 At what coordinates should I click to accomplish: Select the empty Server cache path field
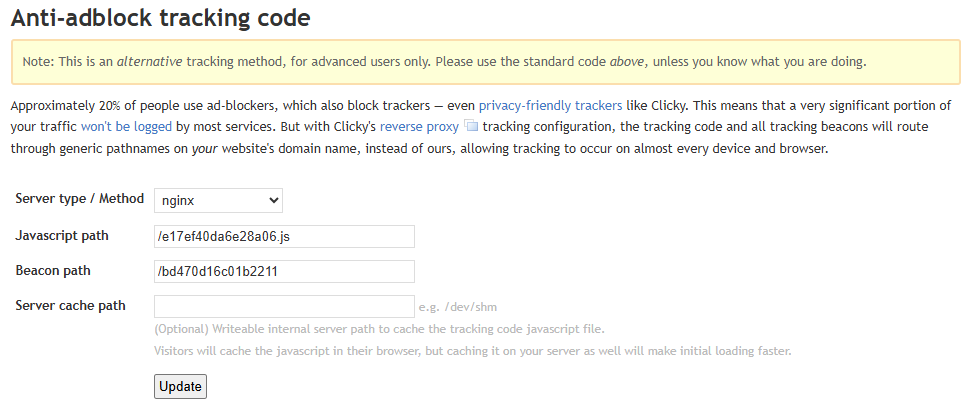coord(284,306)
